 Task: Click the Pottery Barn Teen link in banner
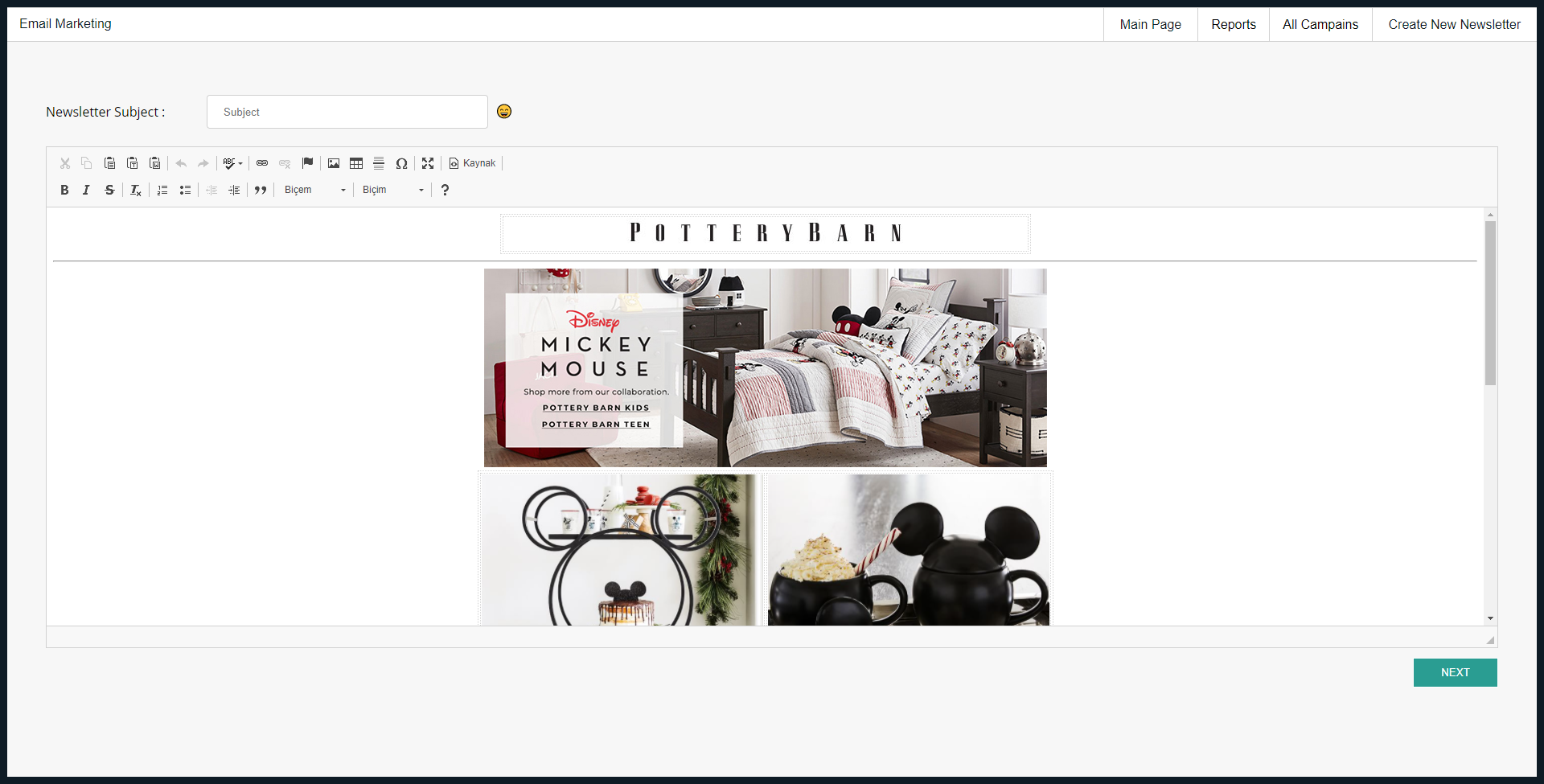tap(596, 425)
